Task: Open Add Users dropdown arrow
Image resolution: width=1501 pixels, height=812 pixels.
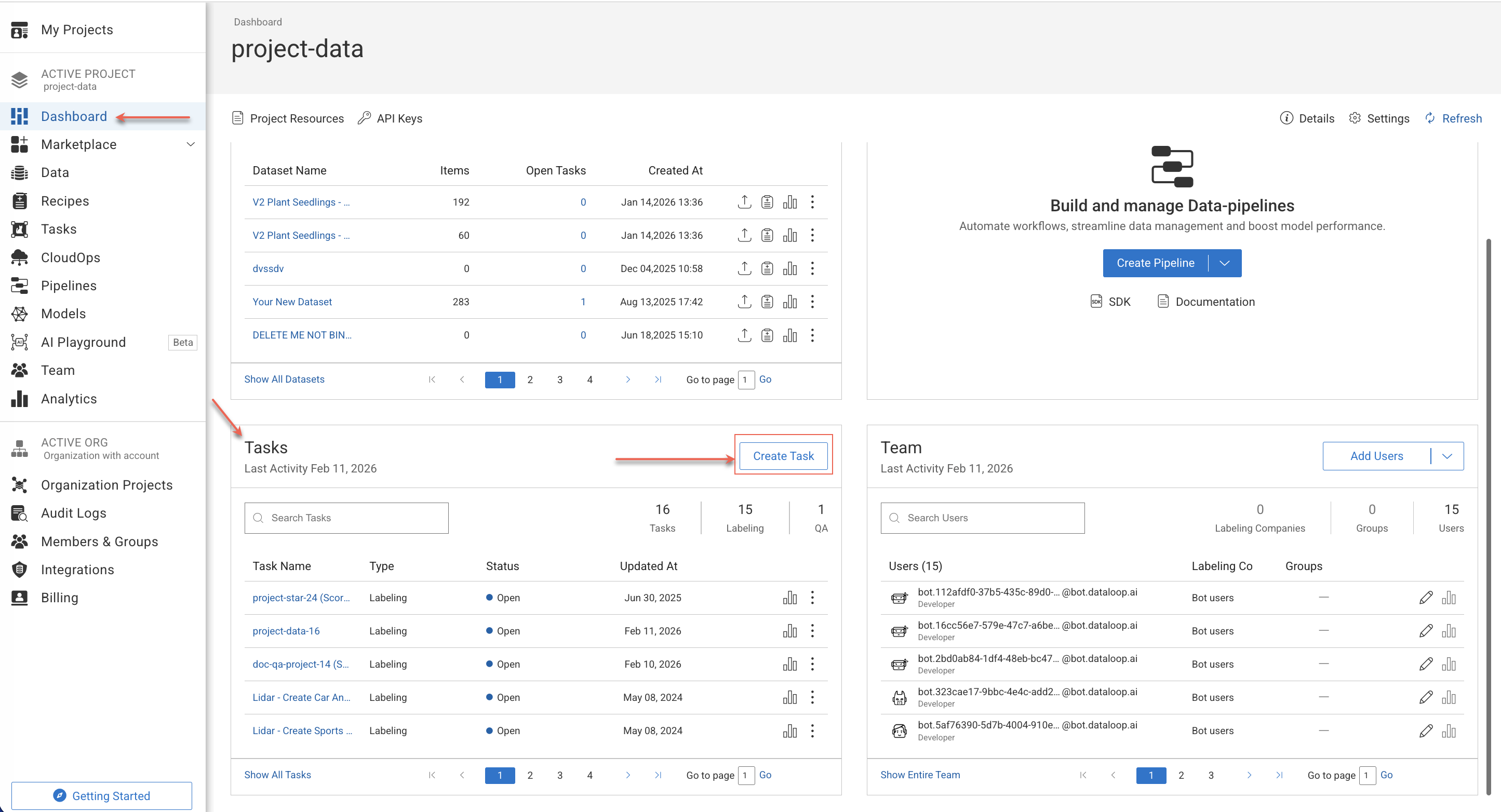Action: pyautogui.click(x=1447, y=456)
